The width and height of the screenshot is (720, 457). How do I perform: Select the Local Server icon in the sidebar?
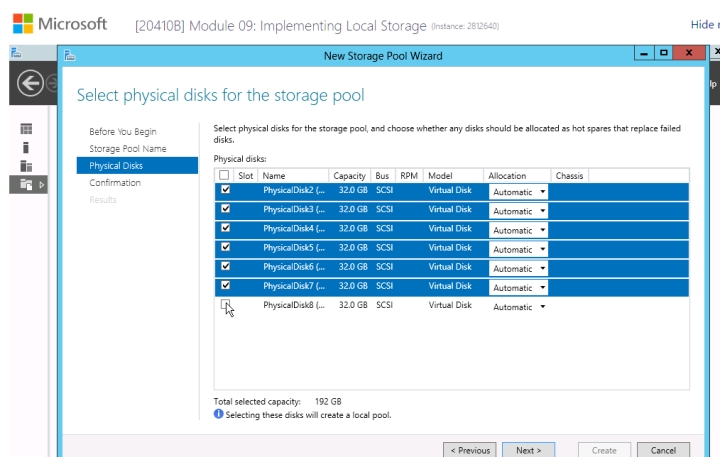[27, 147]
